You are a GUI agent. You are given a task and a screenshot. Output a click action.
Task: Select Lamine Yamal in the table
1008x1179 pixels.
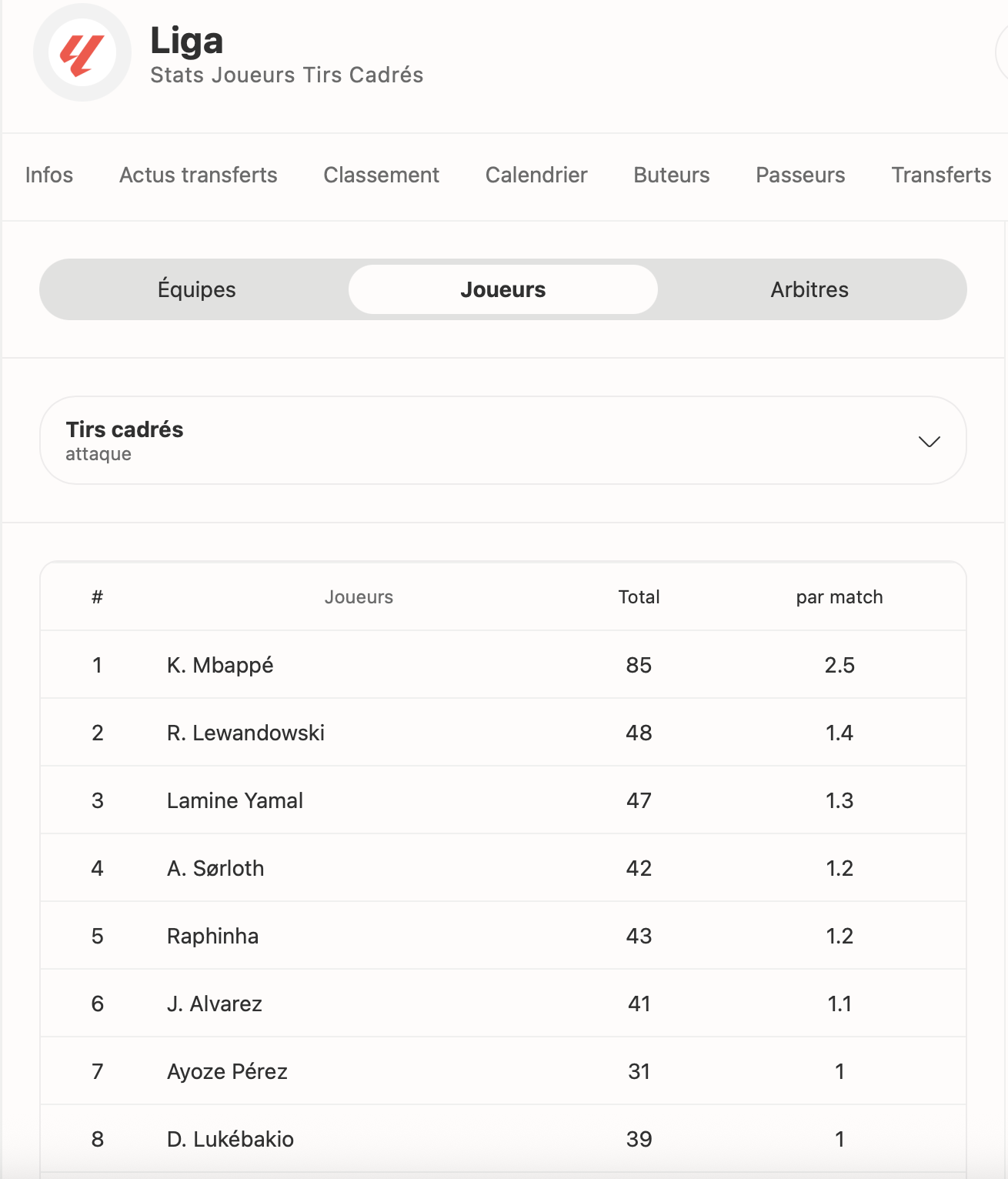502,800
